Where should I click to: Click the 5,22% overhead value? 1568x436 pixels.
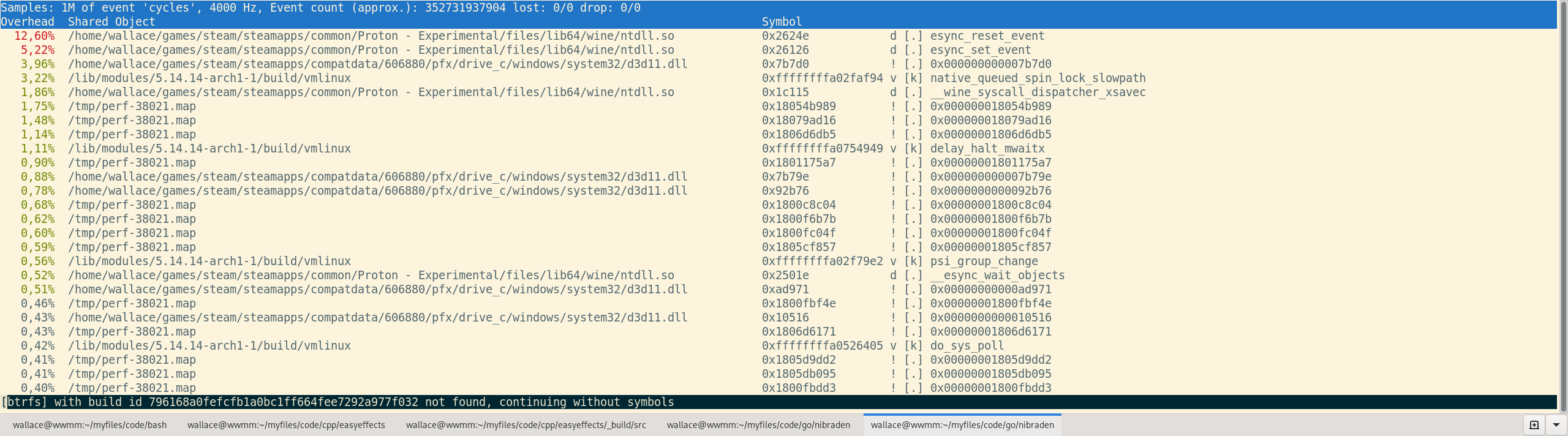click(38, 50)
